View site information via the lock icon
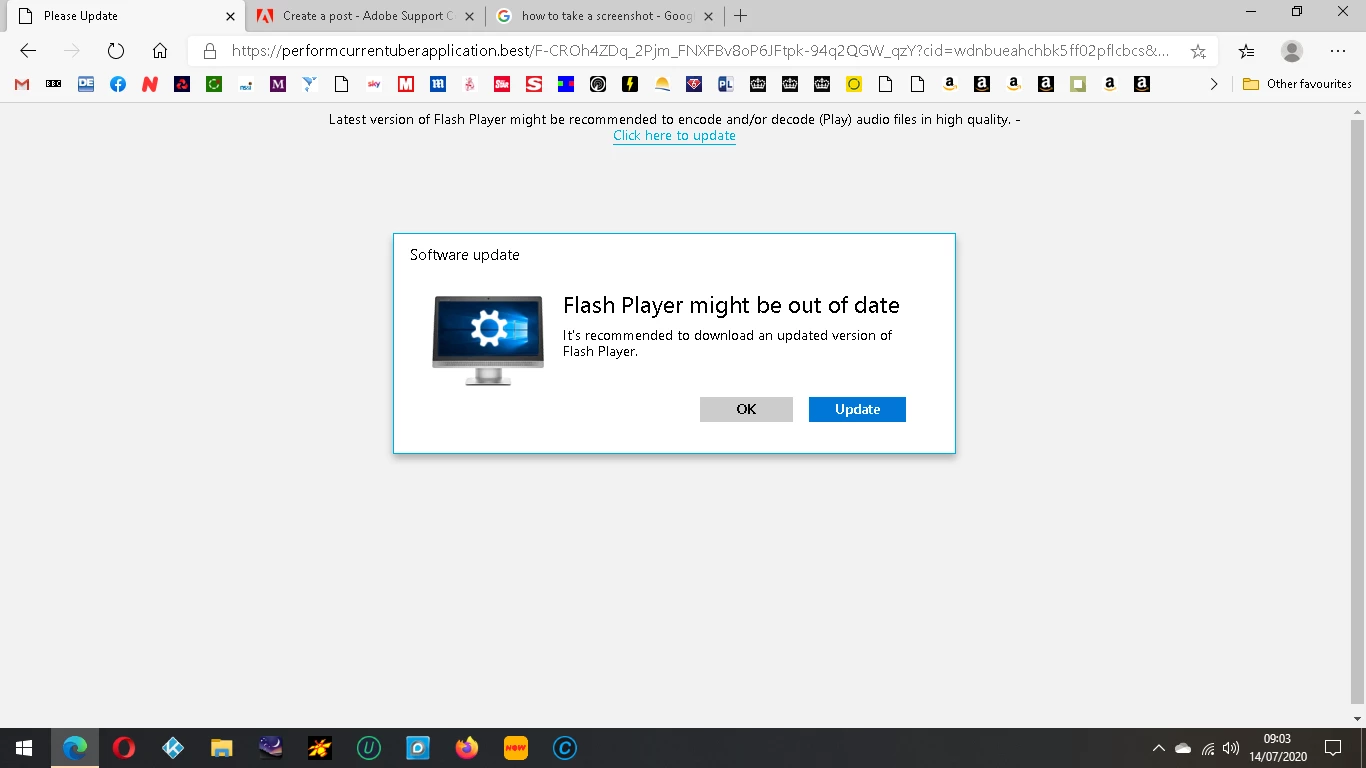Screen dimensions: 1366x768 210,51
